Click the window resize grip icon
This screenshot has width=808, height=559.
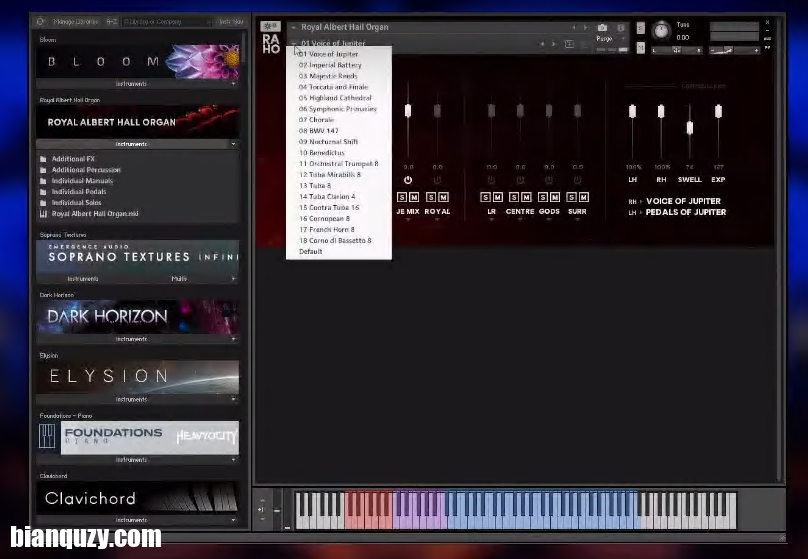coord(782,537)
